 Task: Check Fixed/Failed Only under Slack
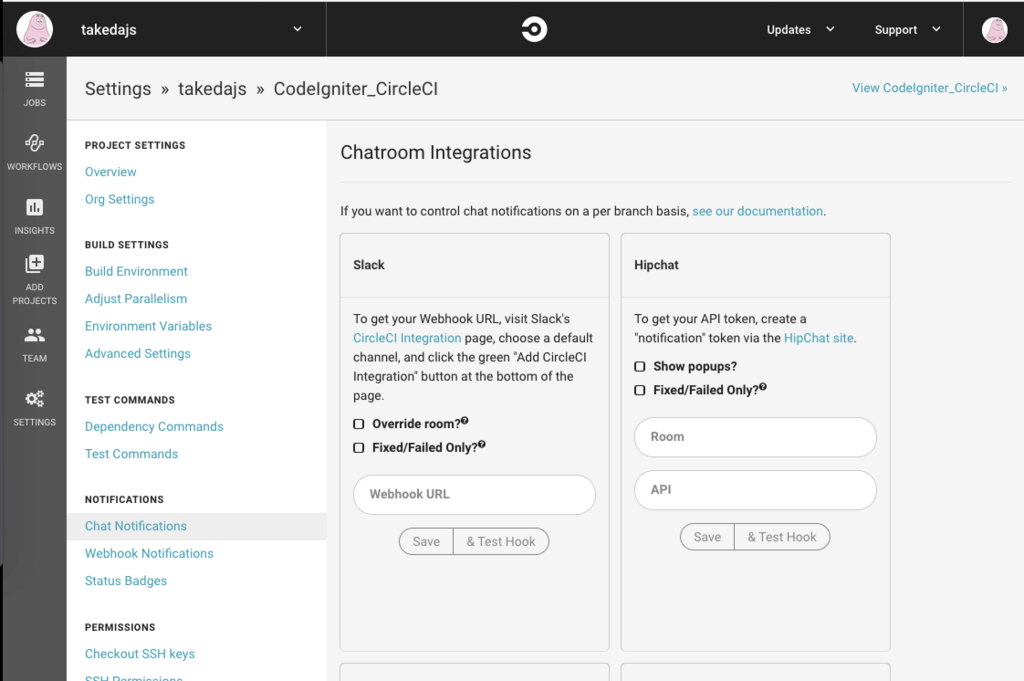(359, 448)
